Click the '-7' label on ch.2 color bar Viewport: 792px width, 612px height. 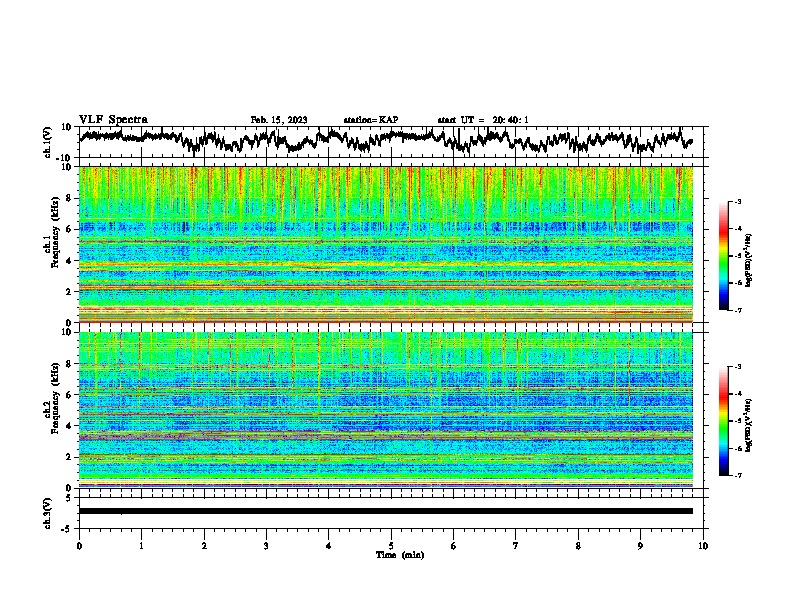tap(737, 475)
